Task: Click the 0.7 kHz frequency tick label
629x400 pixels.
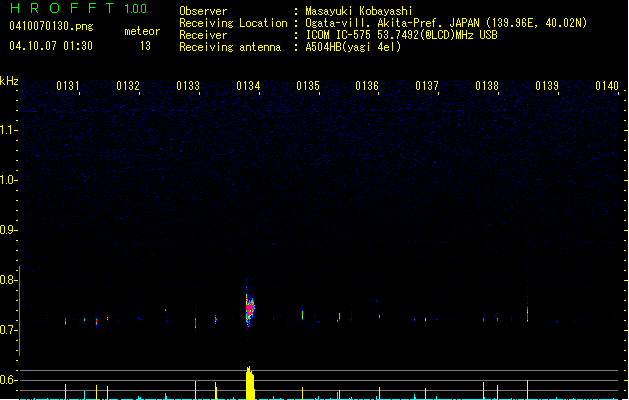Action: [x=8, y=330]
